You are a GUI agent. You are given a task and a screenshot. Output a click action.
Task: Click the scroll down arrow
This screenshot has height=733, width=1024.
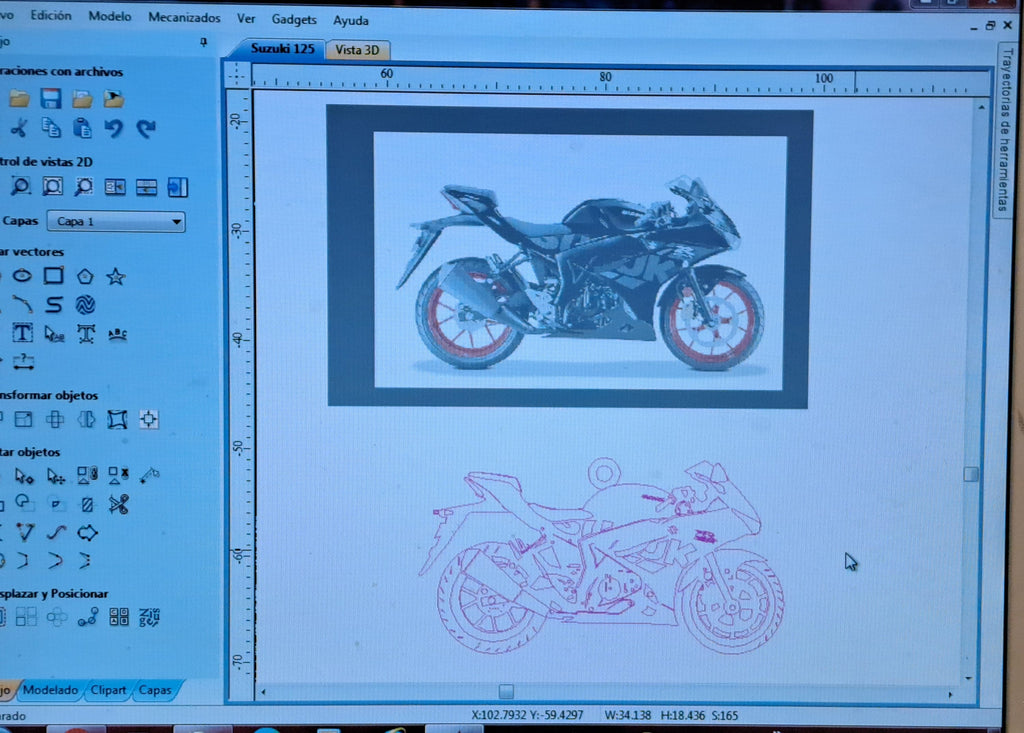point(968,678)
